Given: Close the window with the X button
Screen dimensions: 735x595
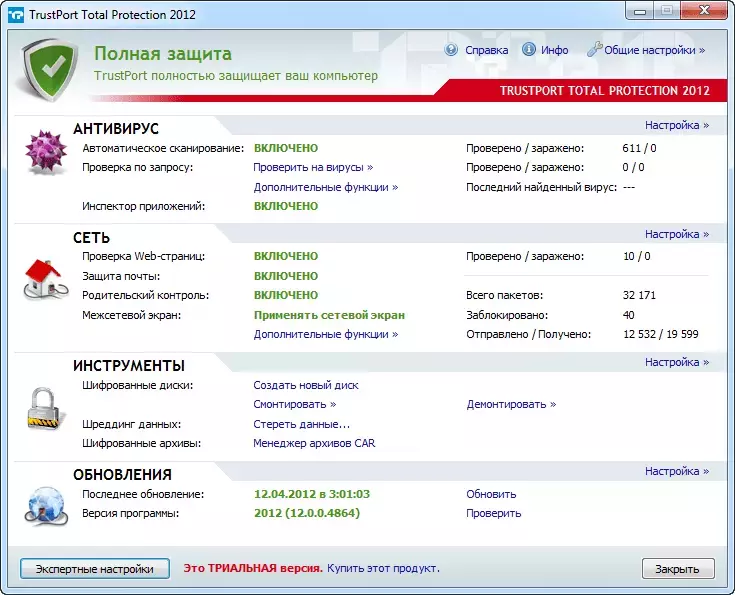Looking at the screenshot, I should (704, 11).
